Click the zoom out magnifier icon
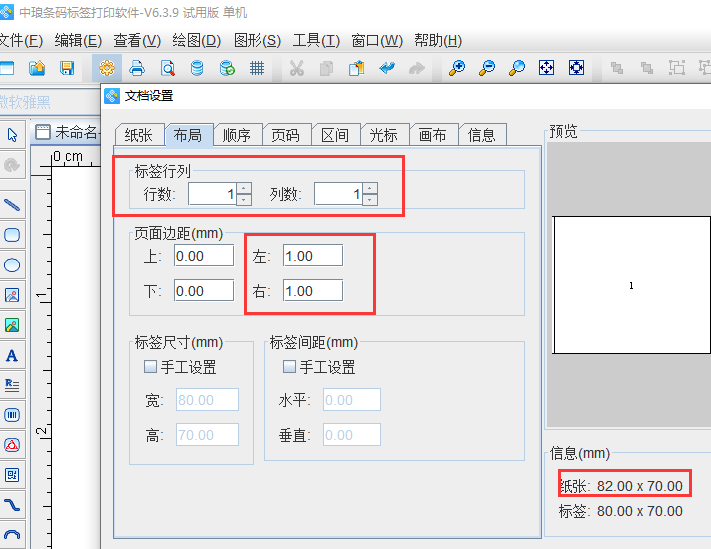This screenshot has height=549, width=711. [487, 68]
